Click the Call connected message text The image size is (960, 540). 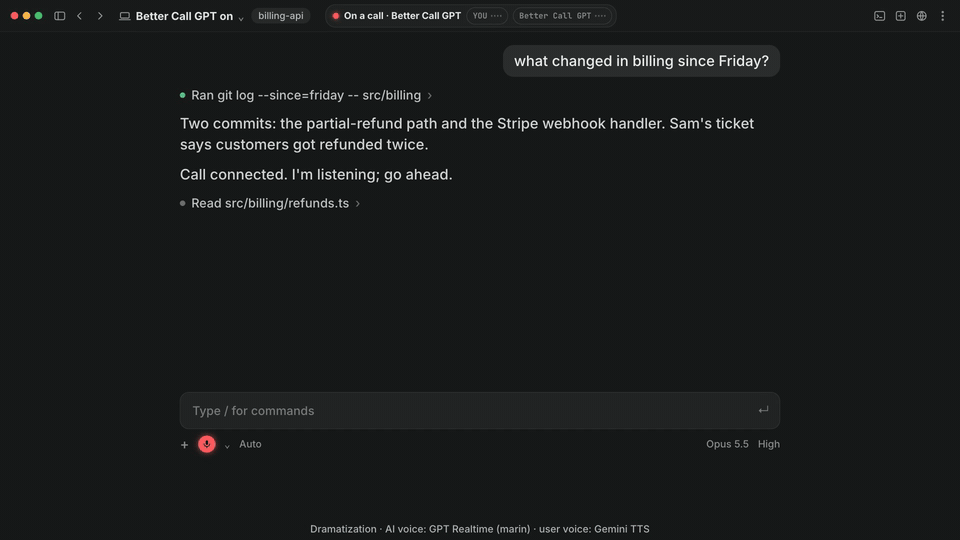[x=316, y=174]
